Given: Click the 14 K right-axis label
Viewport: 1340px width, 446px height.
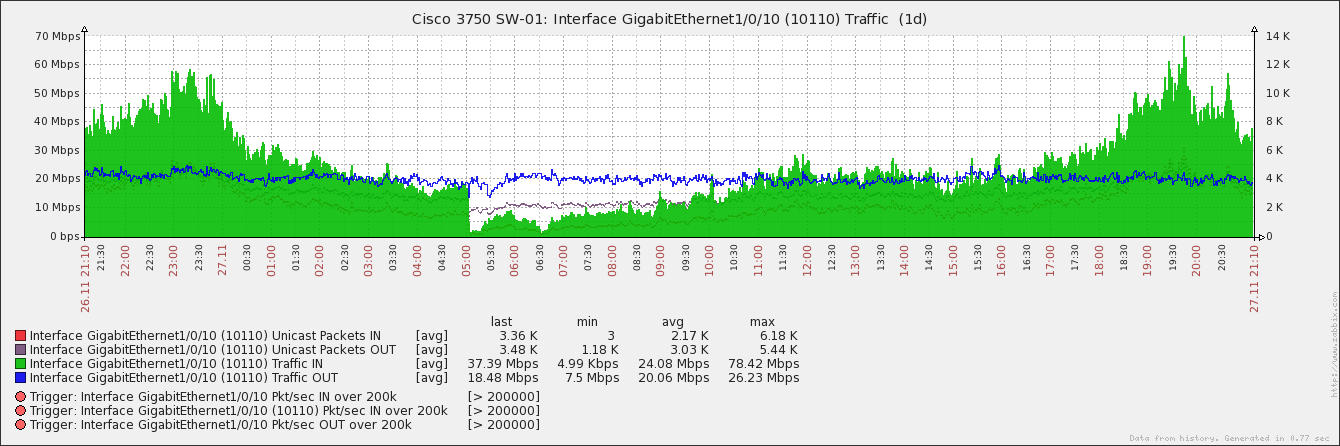Looking at the screenshot, I should [x=1279, y=36].
